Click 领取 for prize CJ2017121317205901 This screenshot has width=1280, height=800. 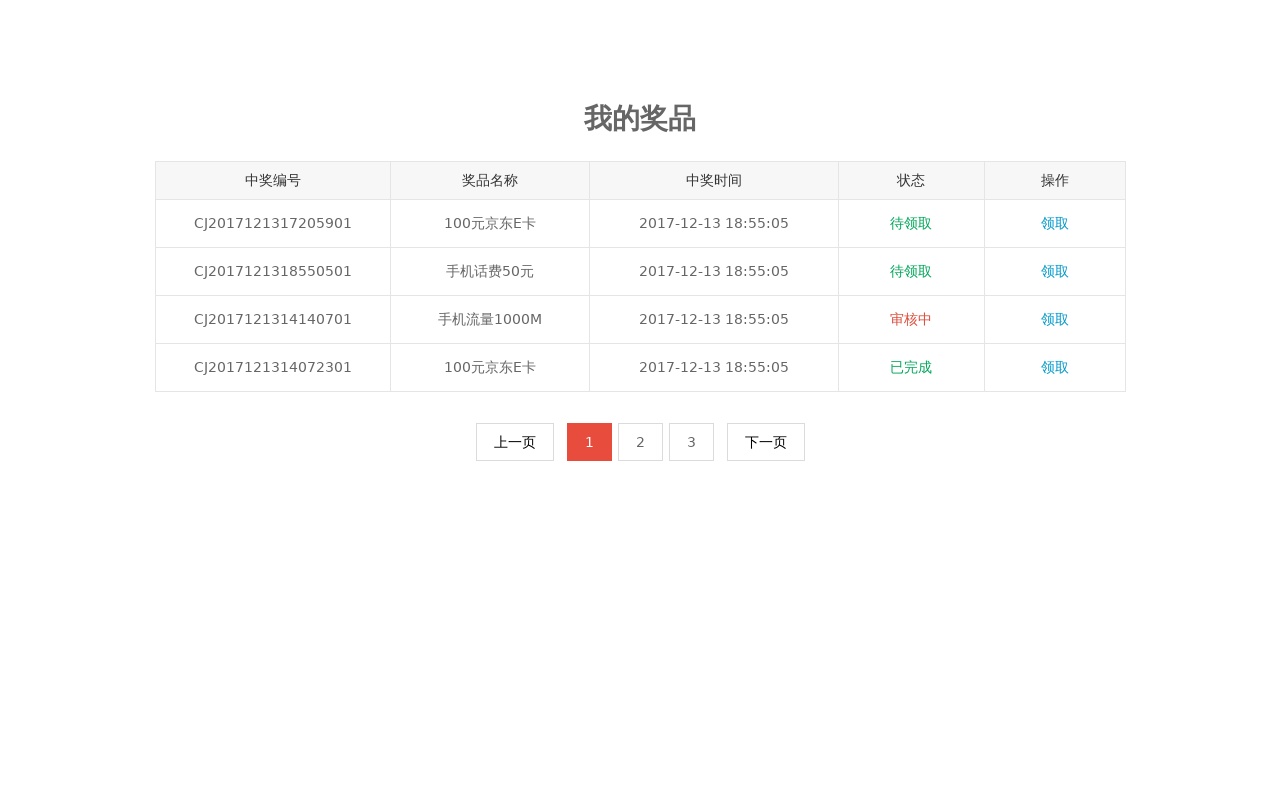(x=1054, y=224)
